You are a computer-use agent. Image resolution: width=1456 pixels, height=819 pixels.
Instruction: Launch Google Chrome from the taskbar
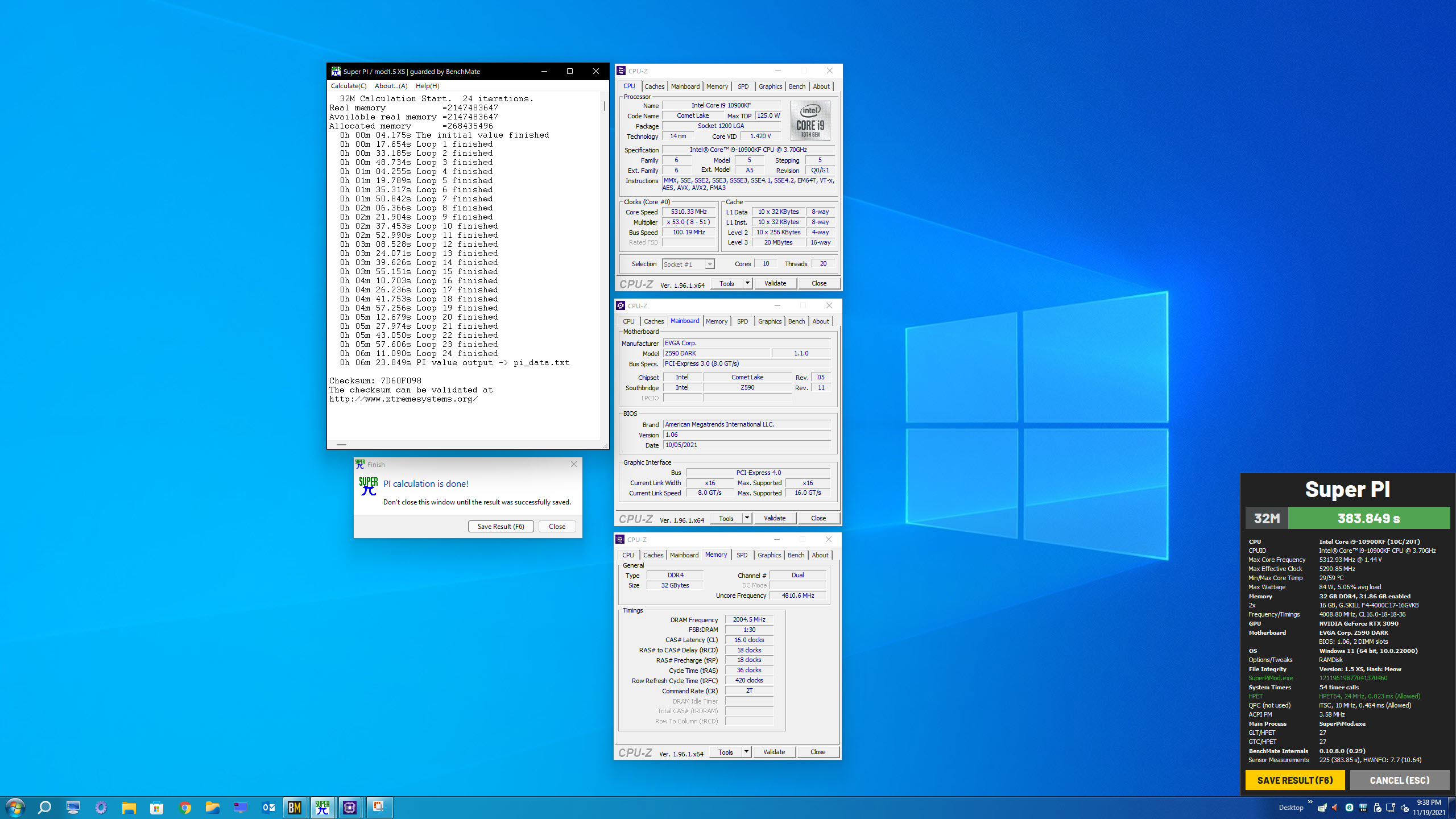pos(185,807)
